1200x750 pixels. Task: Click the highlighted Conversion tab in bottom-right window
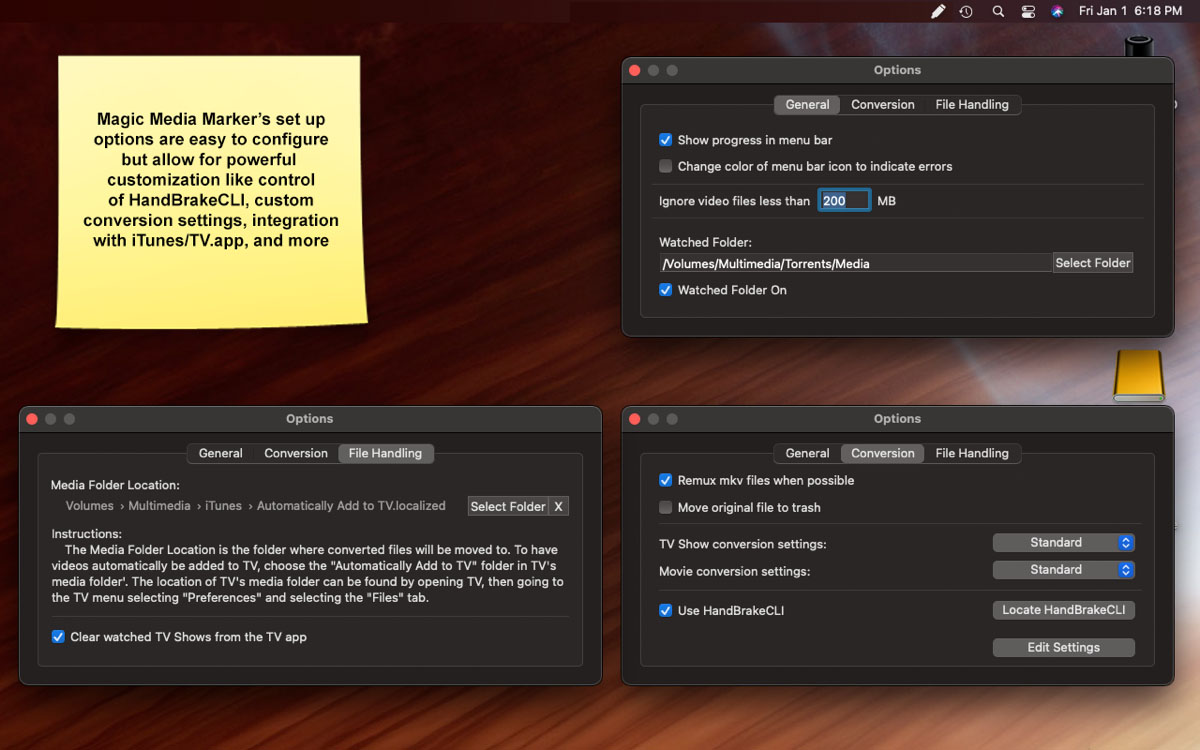tap(883, 453)
